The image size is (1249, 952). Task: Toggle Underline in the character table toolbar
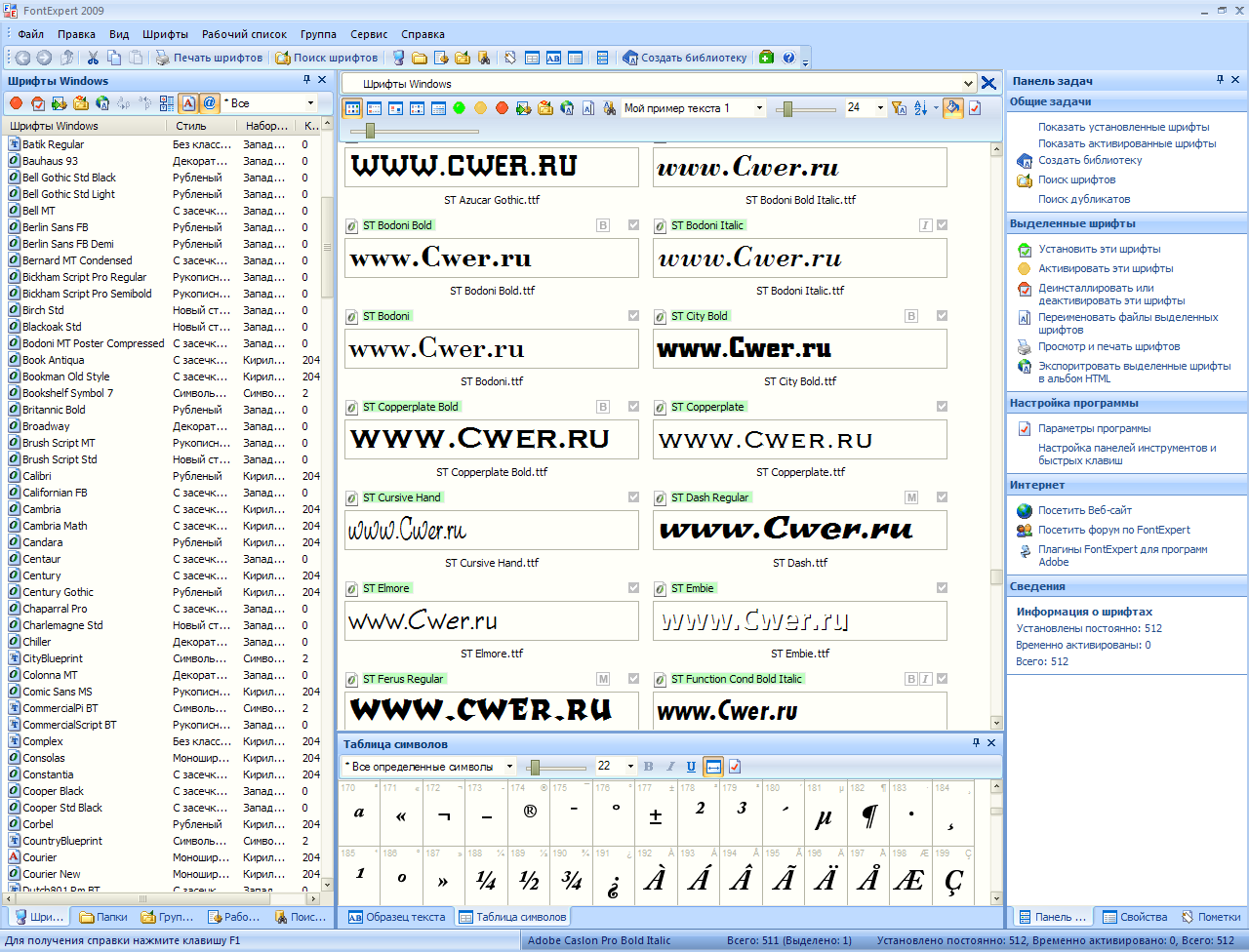[x=691, y=767]
